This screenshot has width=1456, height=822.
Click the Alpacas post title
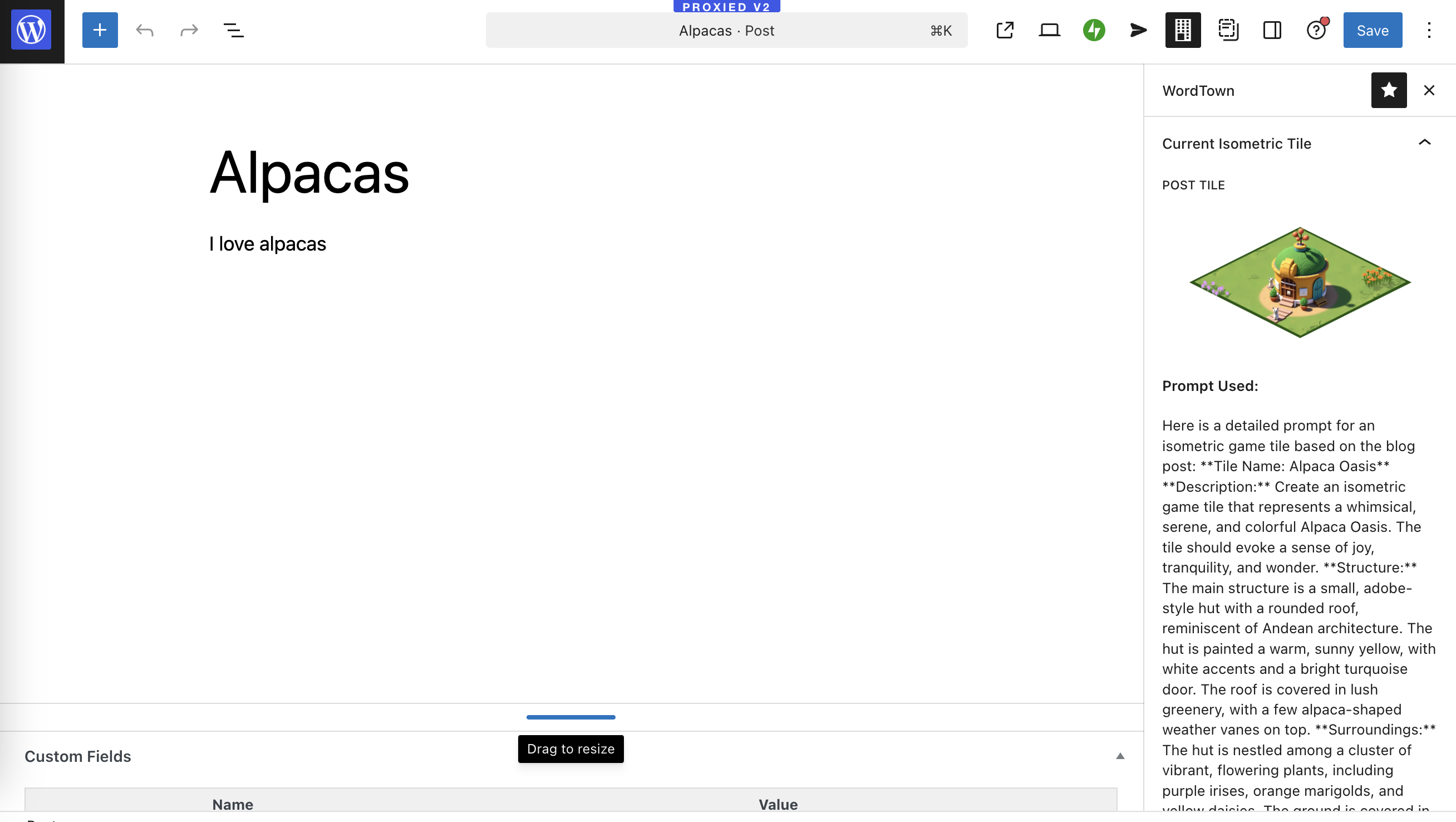point(309,173)
